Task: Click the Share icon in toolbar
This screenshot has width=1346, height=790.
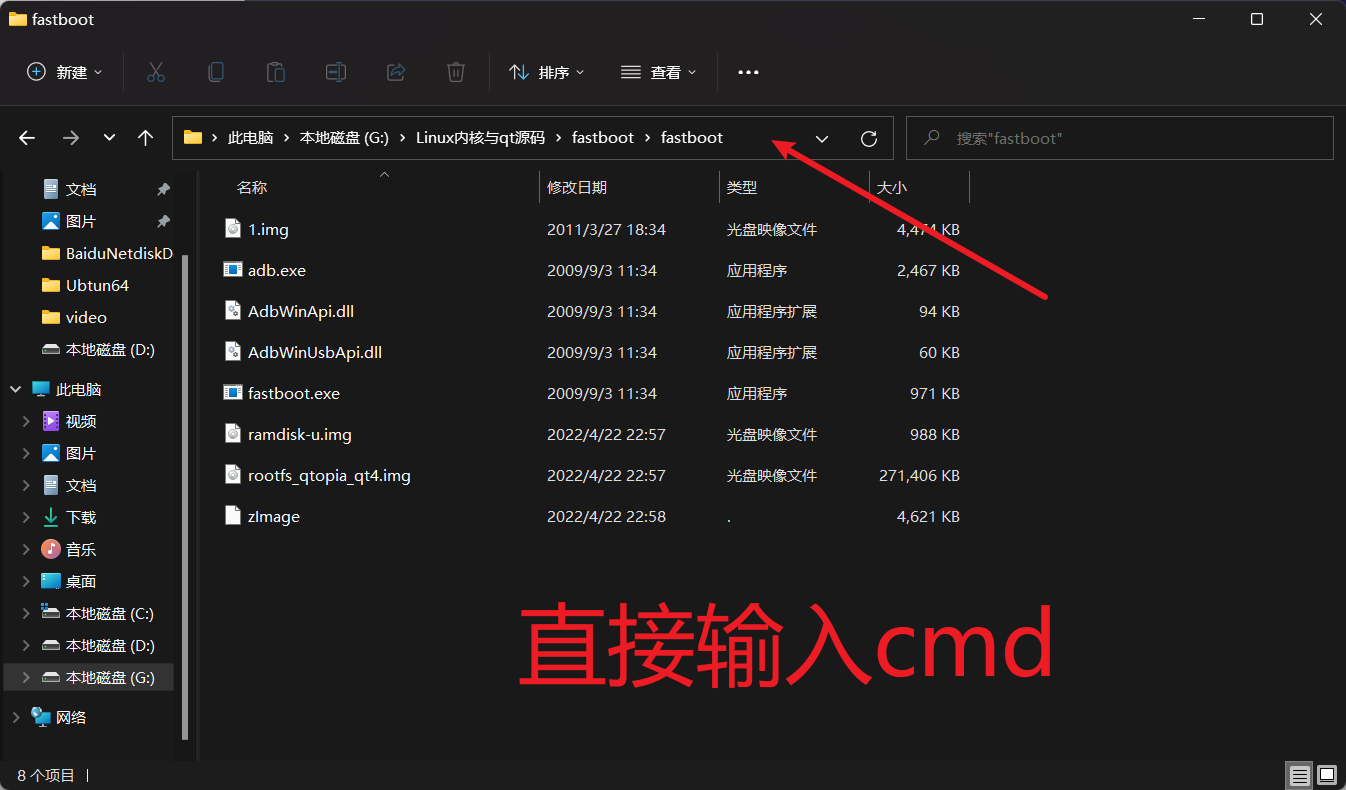Action: pyautogui.click(x=396, y=72)
